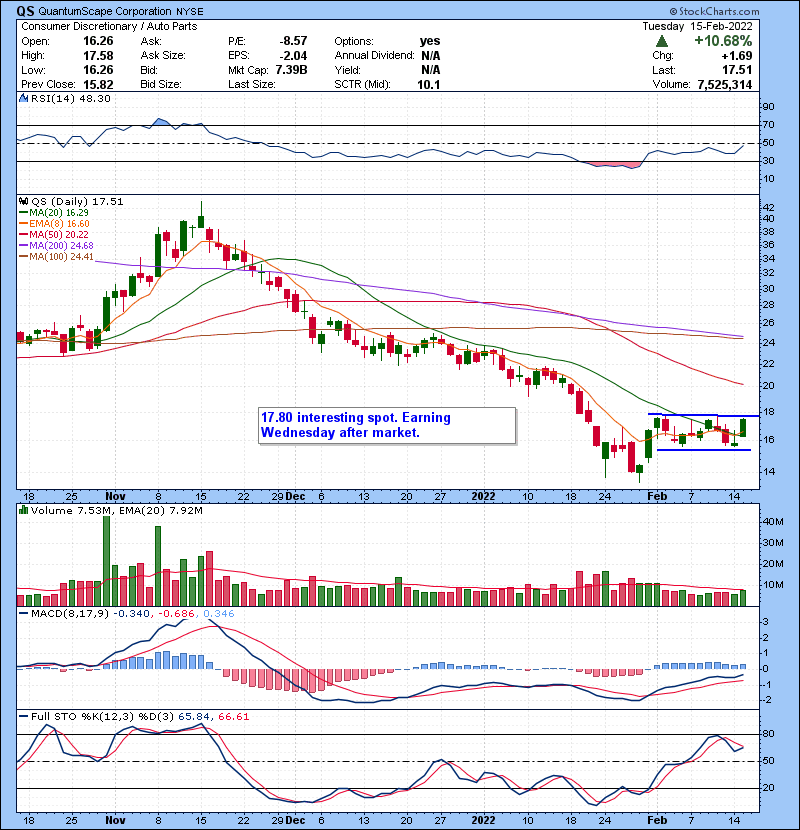
Task: Click the MA(20) 16.29 legend entry
Action: pyautogui.click(x=55, y=213)
